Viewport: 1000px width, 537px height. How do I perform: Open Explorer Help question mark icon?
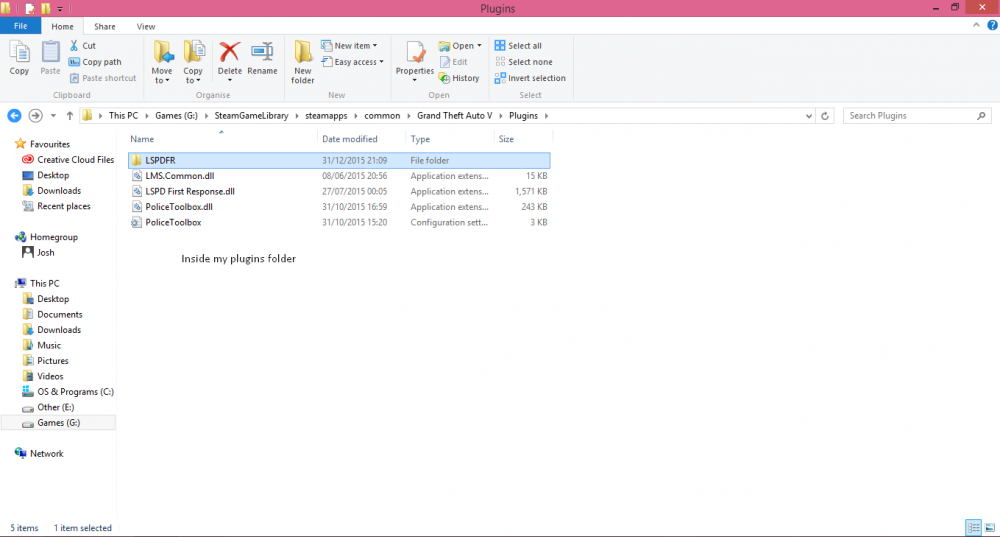pos(992,26)
